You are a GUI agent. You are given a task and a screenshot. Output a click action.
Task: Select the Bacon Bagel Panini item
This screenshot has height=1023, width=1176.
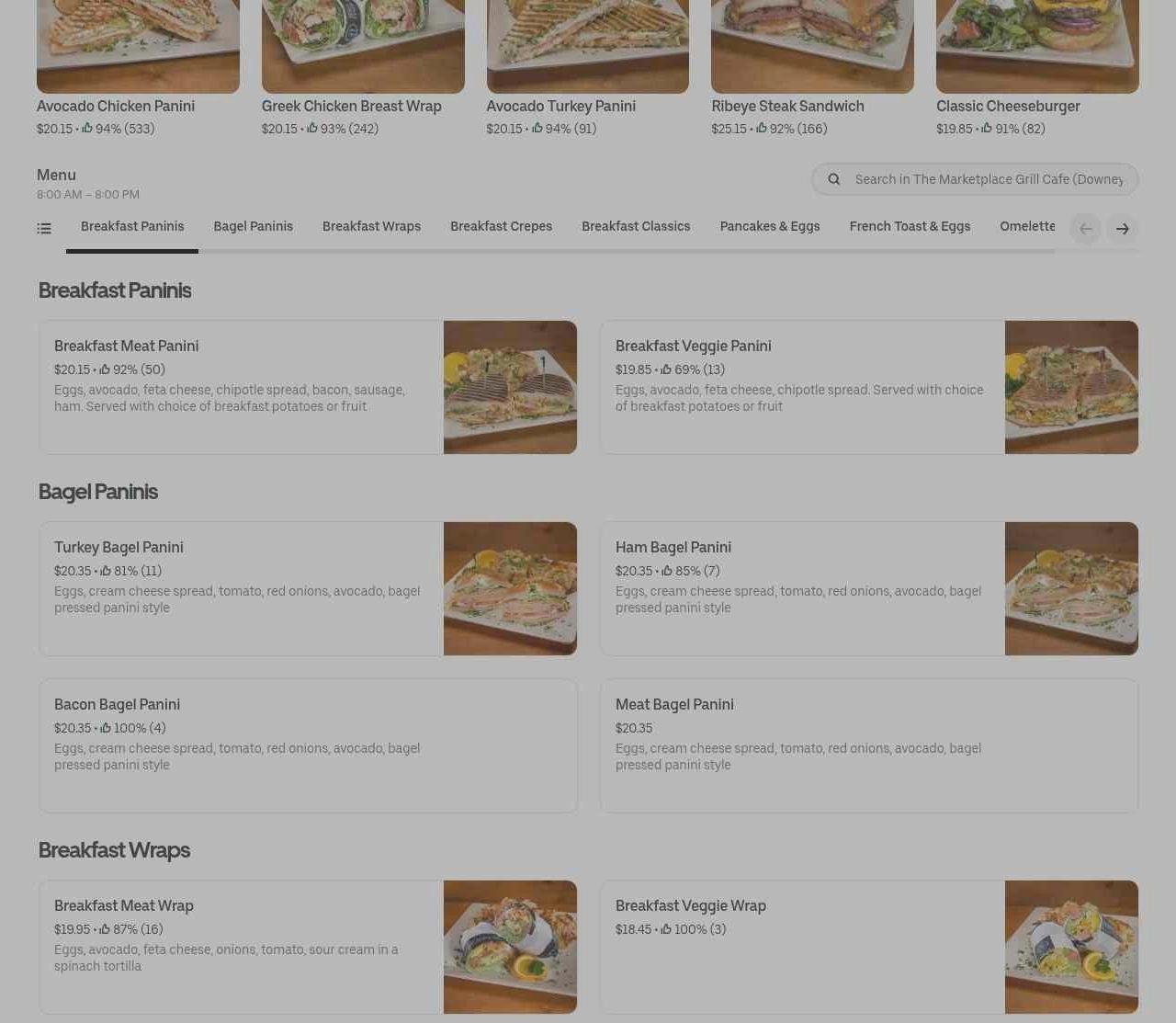tap(308, 745)
